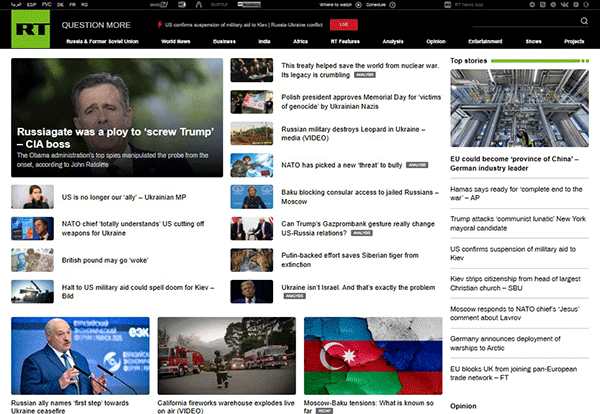Open Trump attacks 'communist lunatic' story
600x414 pixels.
[x=518, y=223]
